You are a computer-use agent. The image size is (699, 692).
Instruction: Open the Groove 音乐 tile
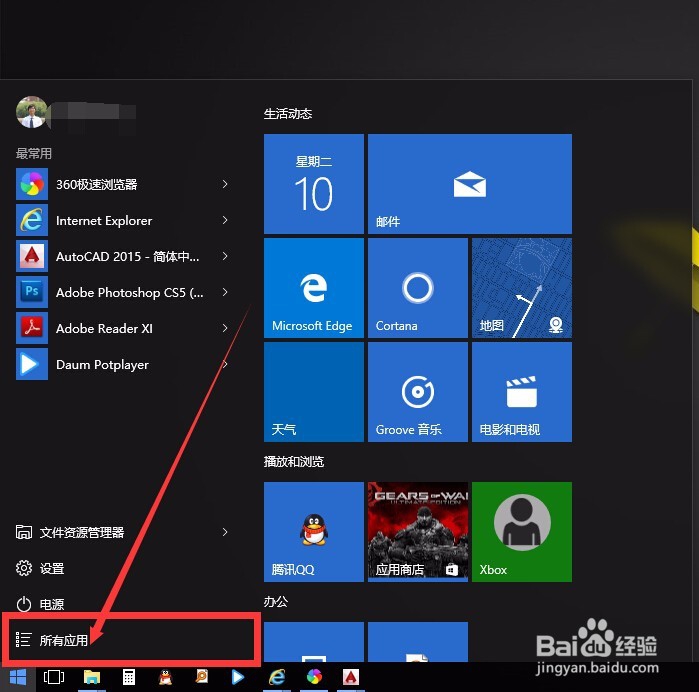[x=418, y=392]
